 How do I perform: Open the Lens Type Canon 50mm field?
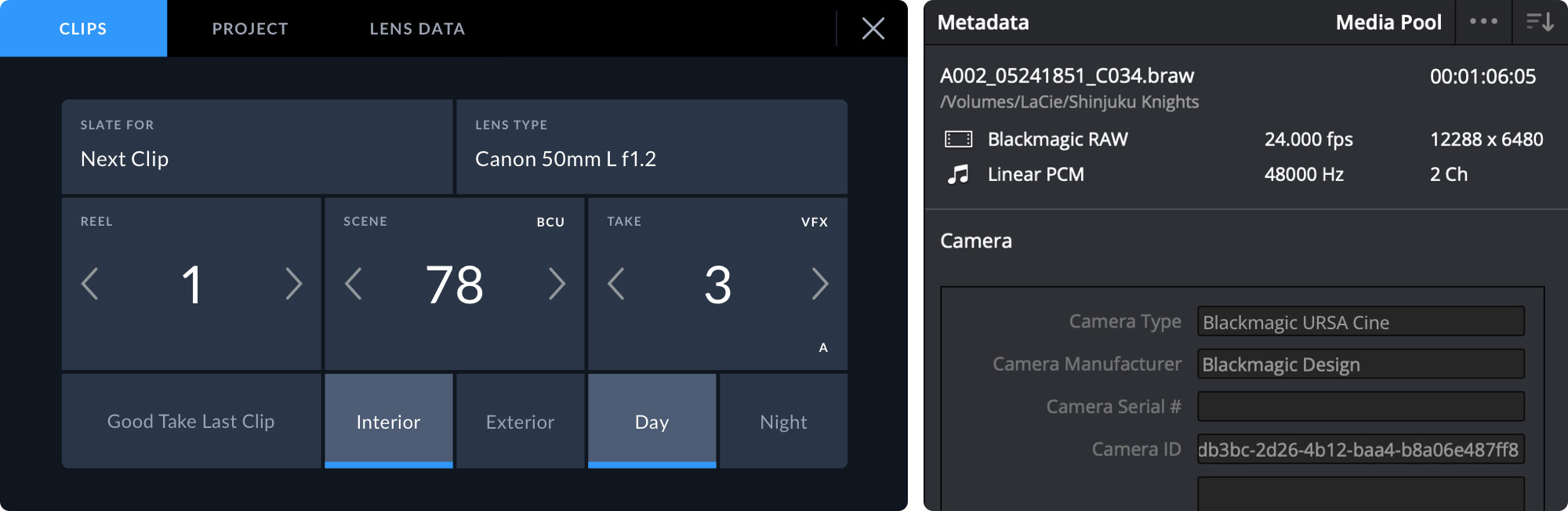click(652, 147)
